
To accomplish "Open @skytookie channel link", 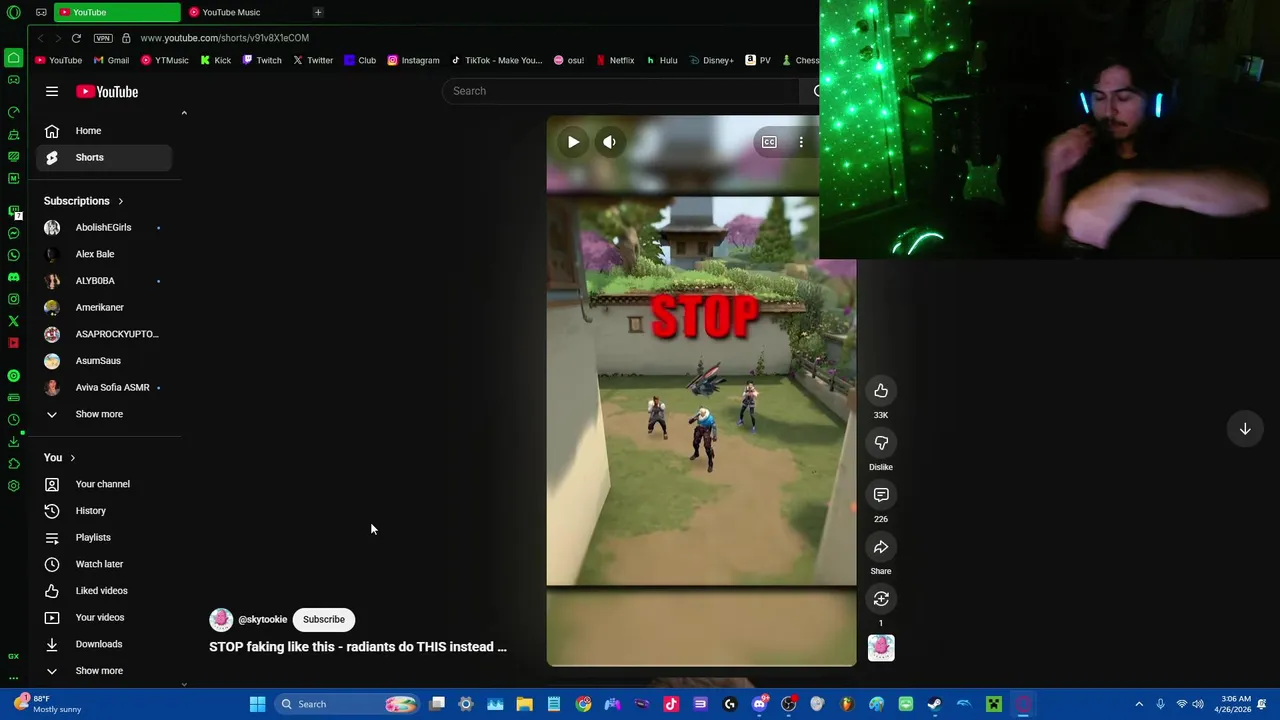I will (x=263, y=620).
